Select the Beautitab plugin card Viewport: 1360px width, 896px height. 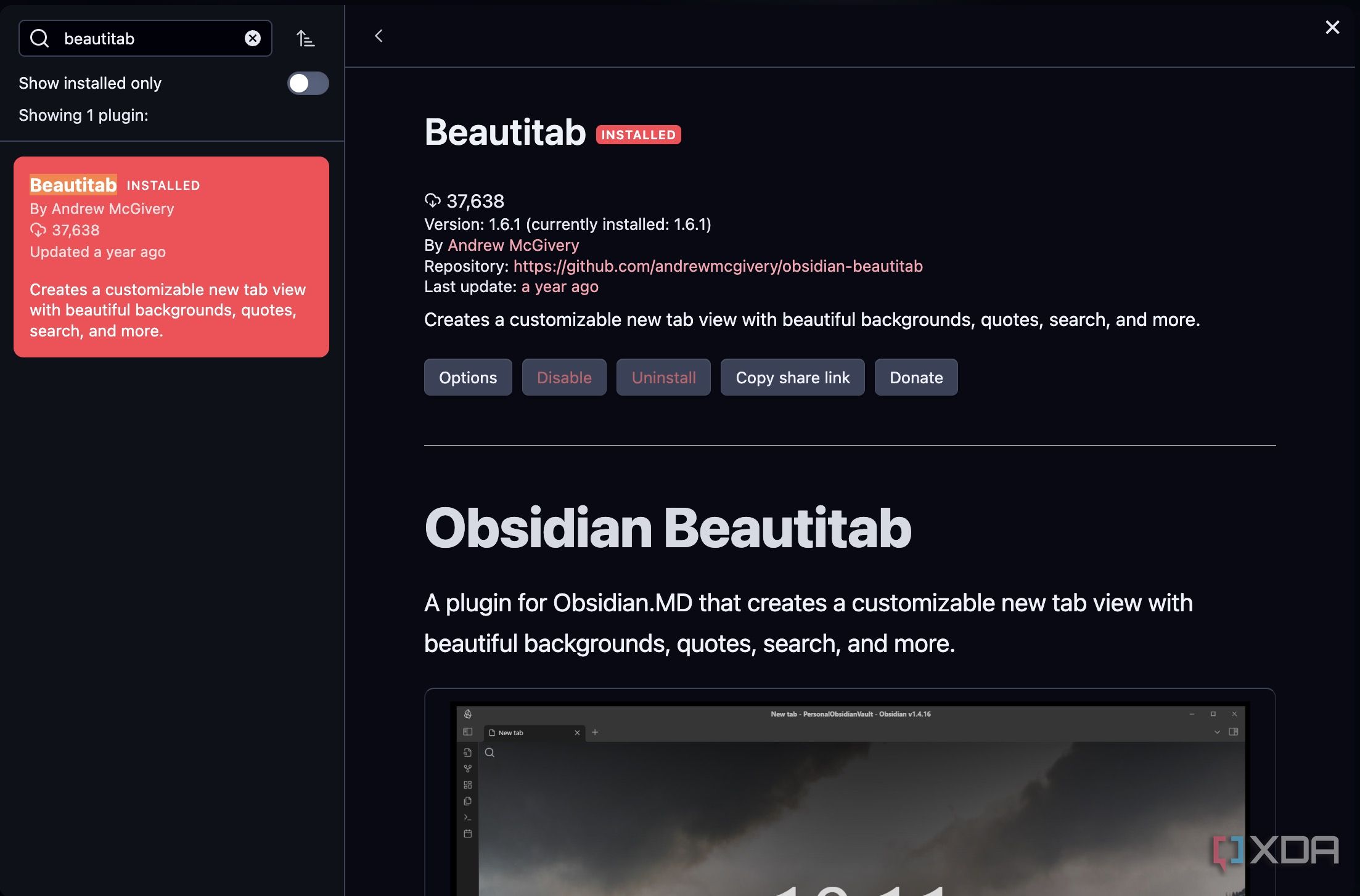tap(171, 257)
